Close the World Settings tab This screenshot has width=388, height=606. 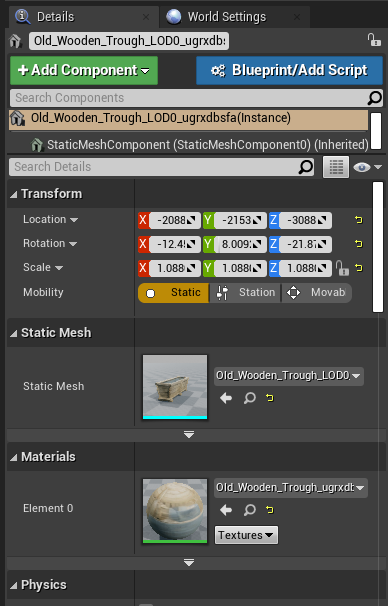(x=296, y=17)
